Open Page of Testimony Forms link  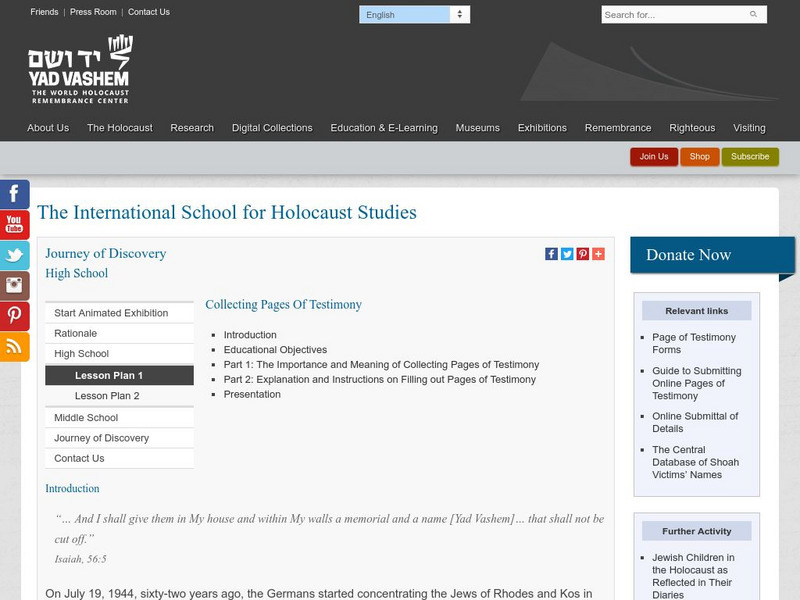tap(693, 344)
